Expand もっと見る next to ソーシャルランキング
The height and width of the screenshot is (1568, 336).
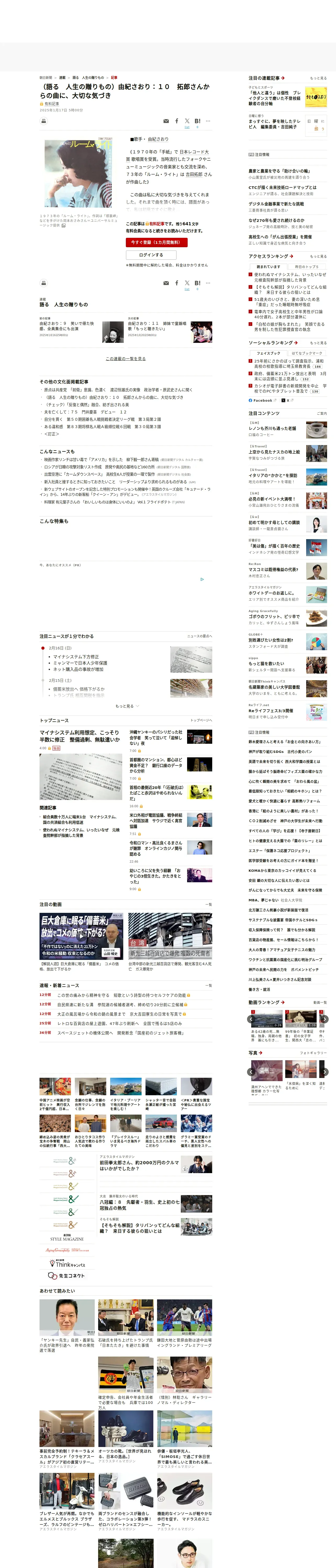pos(318,343)
